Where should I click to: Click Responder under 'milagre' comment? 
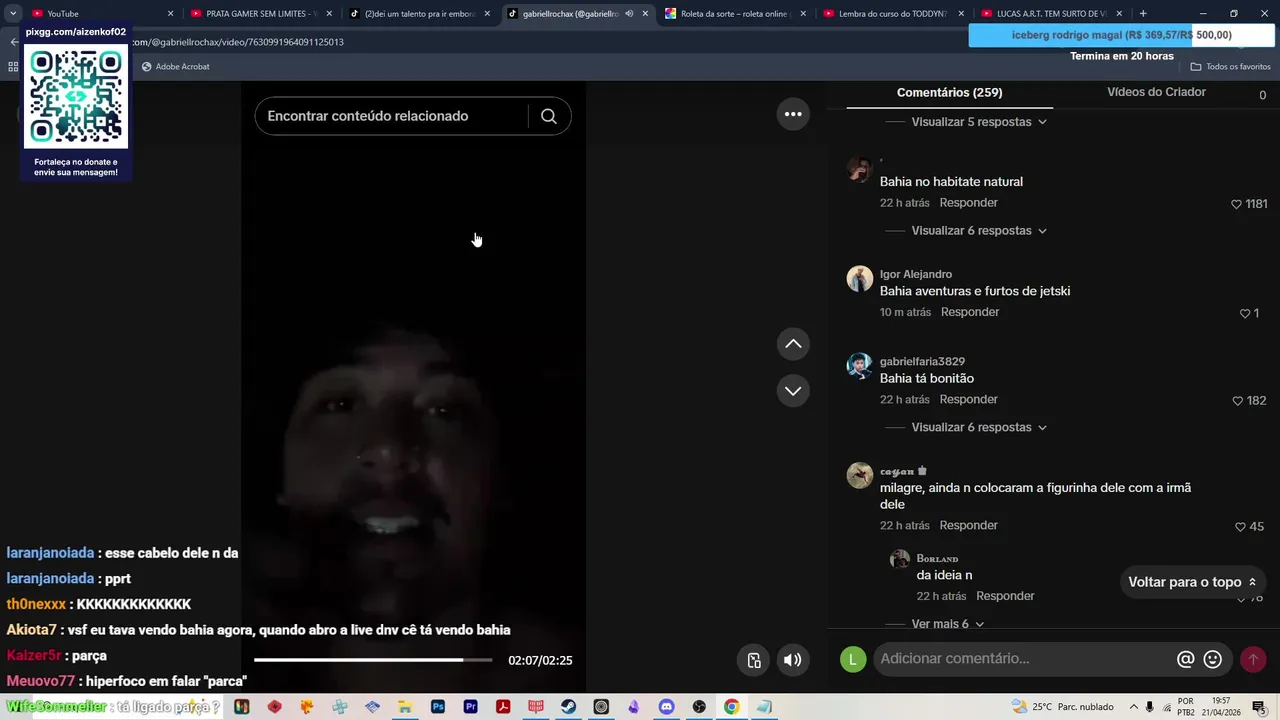(968, 525)
